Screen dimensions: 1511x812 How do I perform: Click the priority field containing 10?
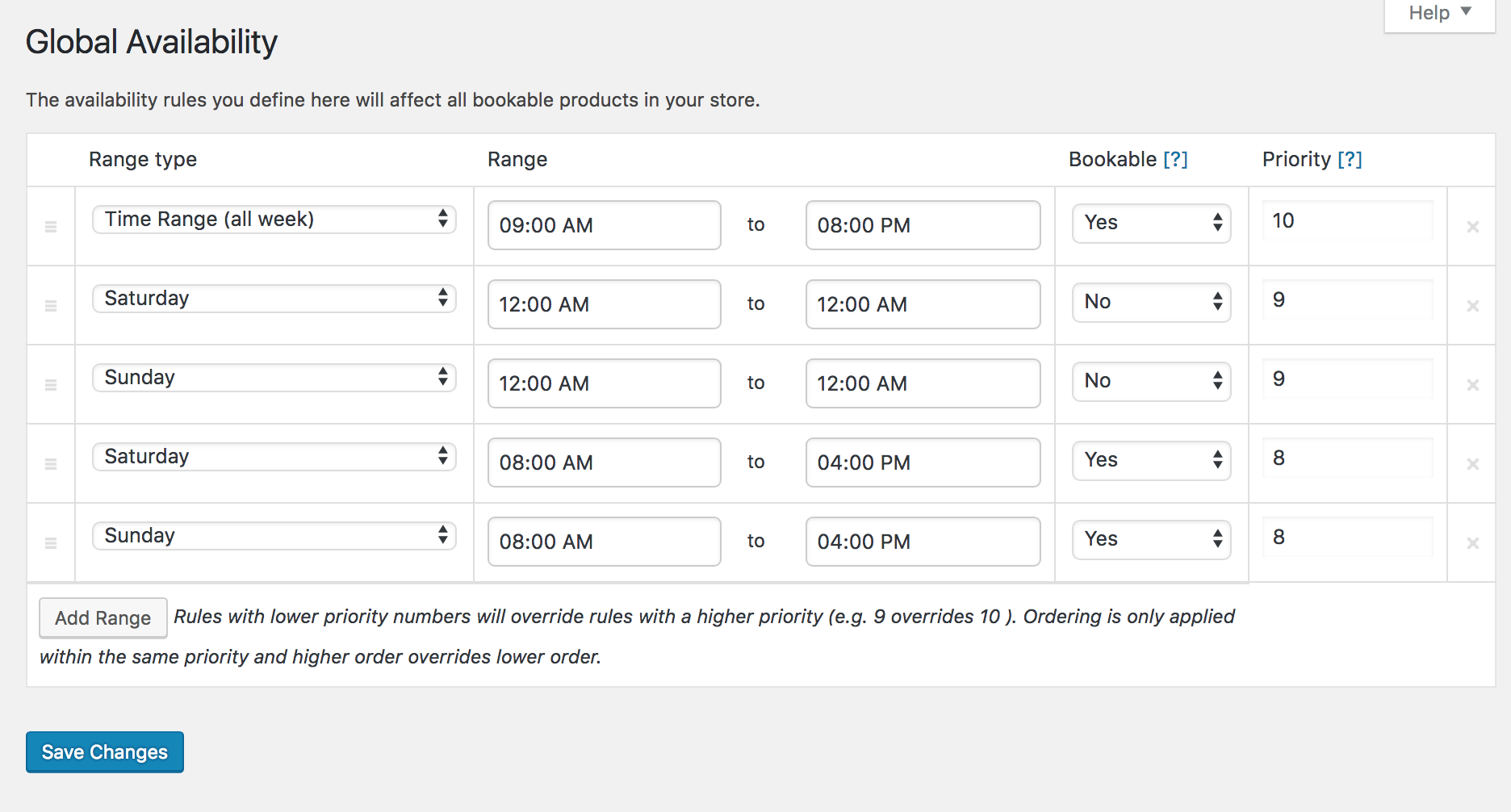1347,221
